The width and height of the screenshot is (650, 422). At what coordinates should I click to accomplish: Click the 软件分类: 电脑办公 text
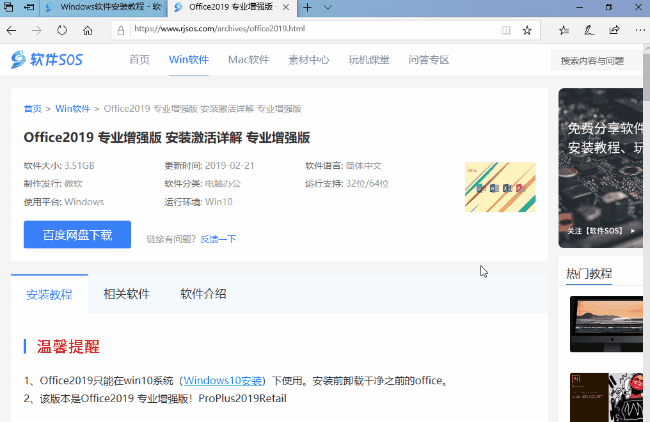click(202, 184)
